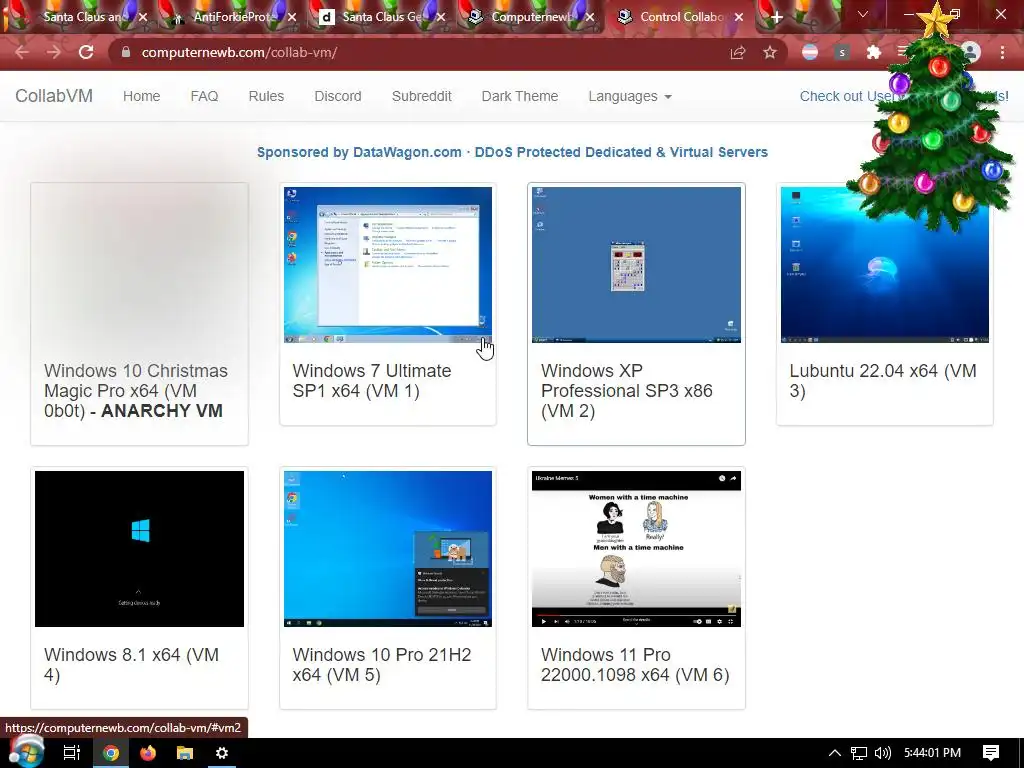Open File Explorer from the taskbar

pos(185,753)
